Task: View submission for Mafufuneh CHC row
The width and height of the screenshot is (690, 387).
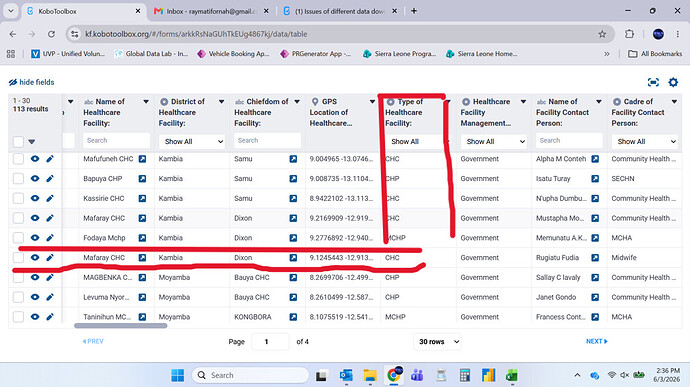Action: pyautogui.click(x=35, y=159)
